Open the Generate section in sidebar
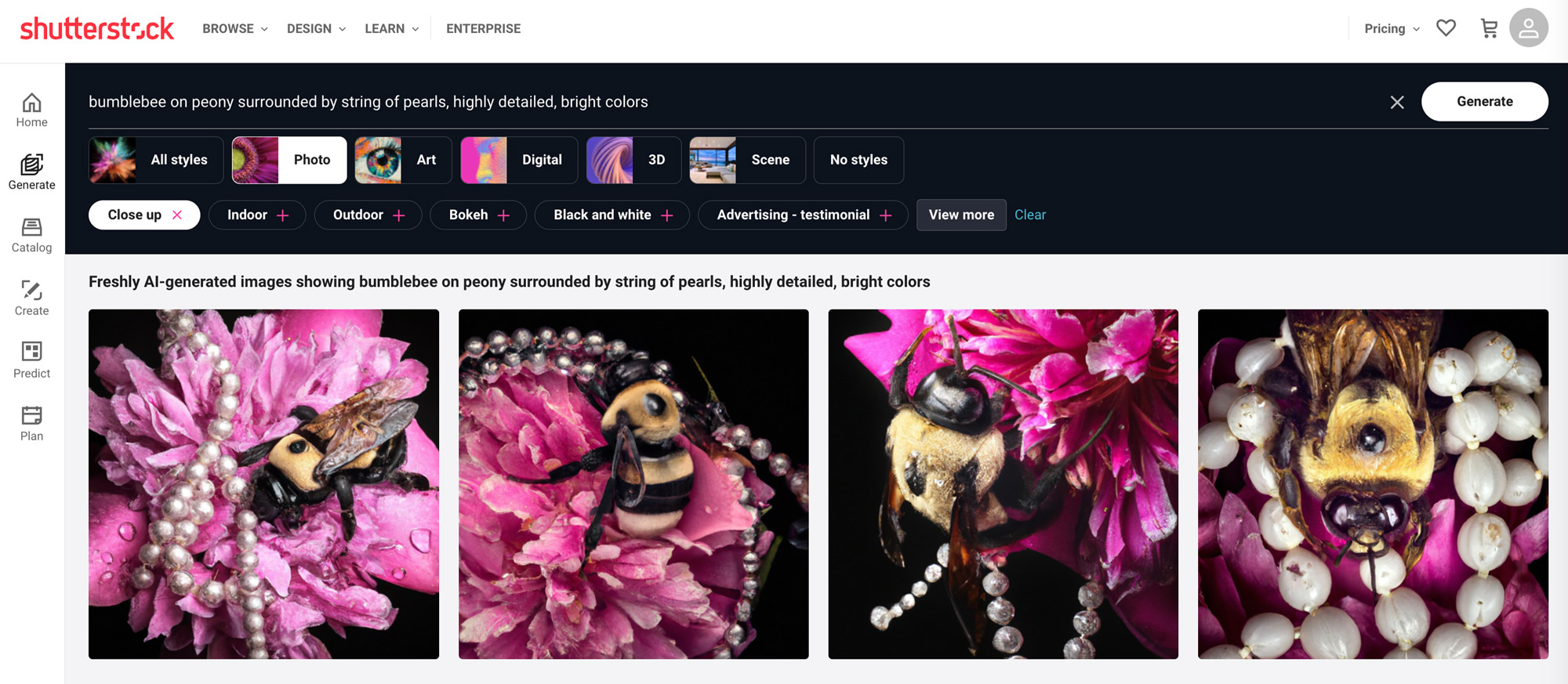Image resolution: width=1568 pixels, height=684 pixels. coord(31,172)
